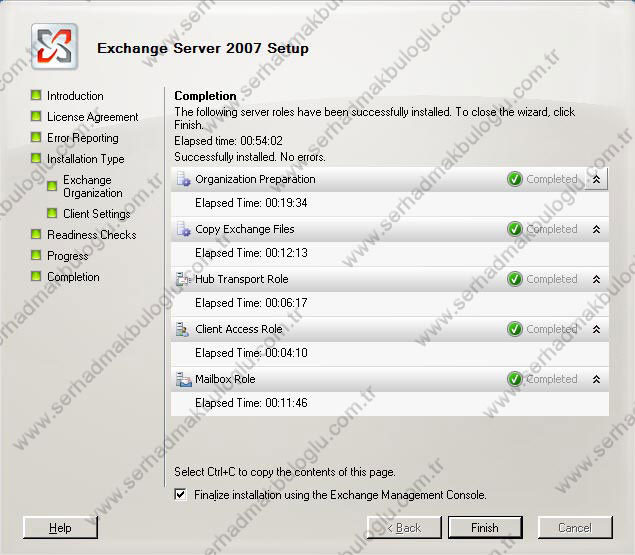Click the Client Access Role header label
This screenshot has height=555, width=635.
click(x=239, y=329)
